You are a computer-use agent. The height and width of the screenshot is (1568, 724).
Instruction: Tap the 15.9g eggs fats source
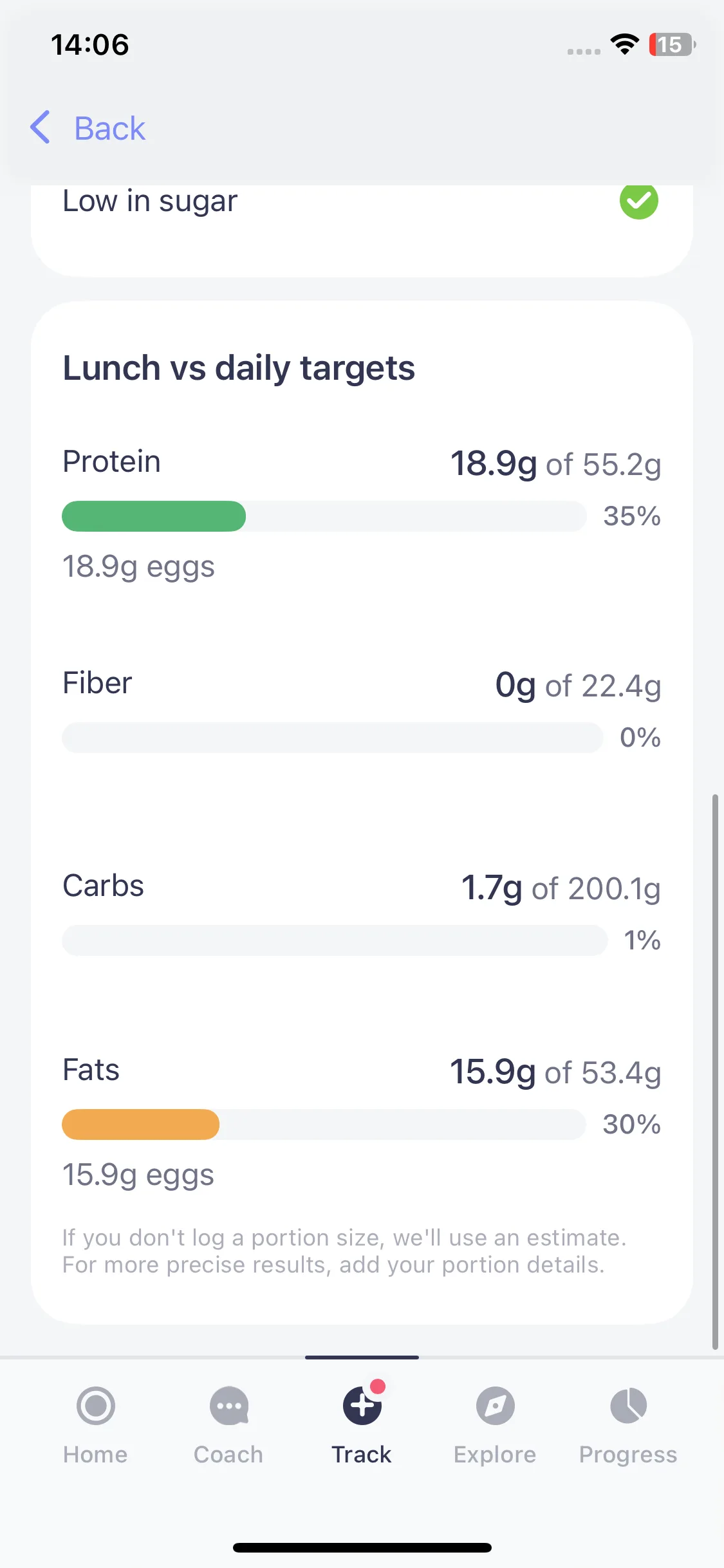click(x=138, y=1175)
